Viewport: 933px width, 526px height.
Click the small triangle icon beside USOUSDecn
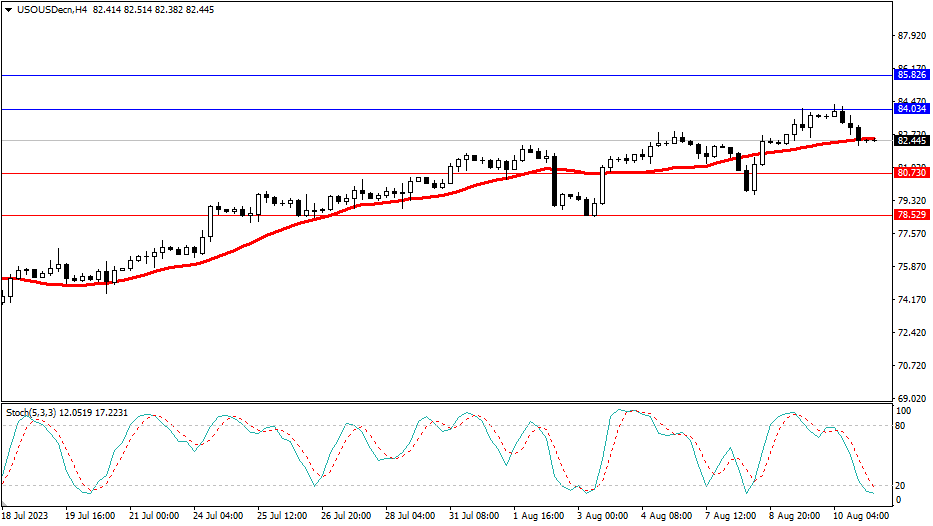click(10, 10)
